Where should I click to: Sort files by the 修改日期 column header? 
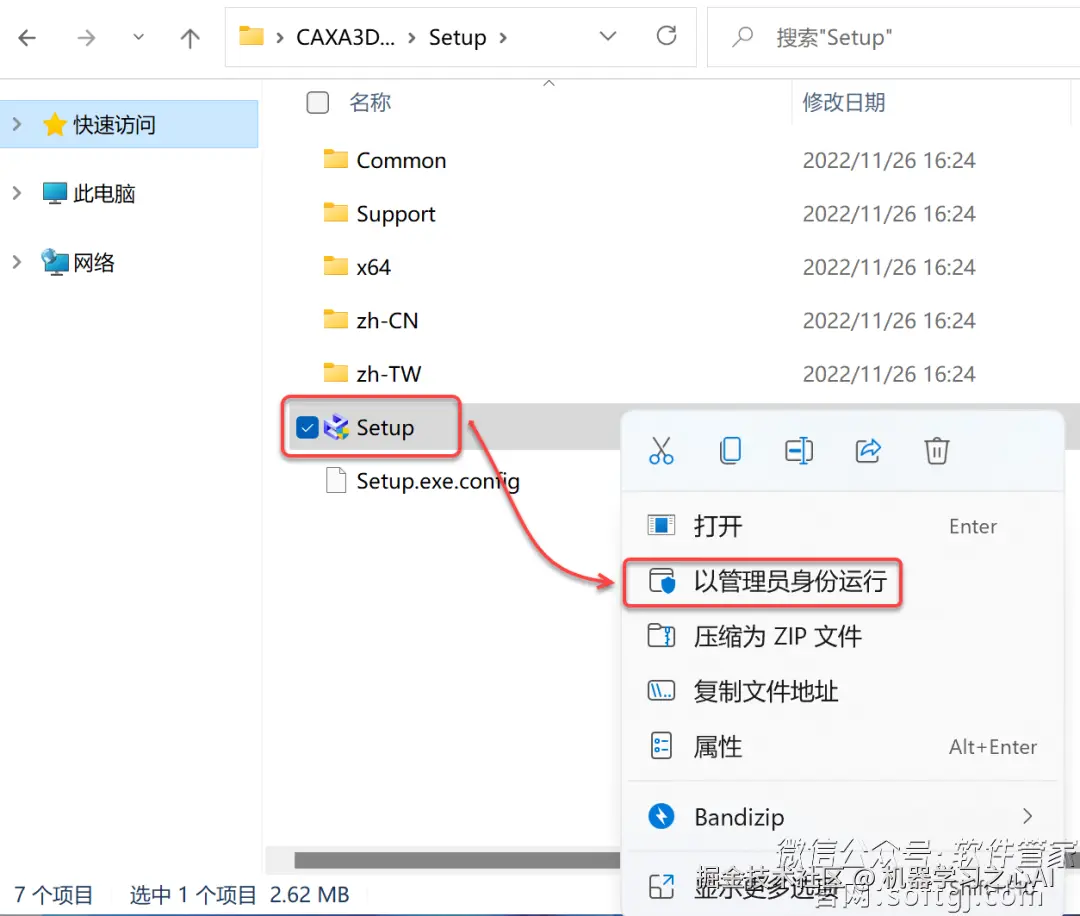844,103
